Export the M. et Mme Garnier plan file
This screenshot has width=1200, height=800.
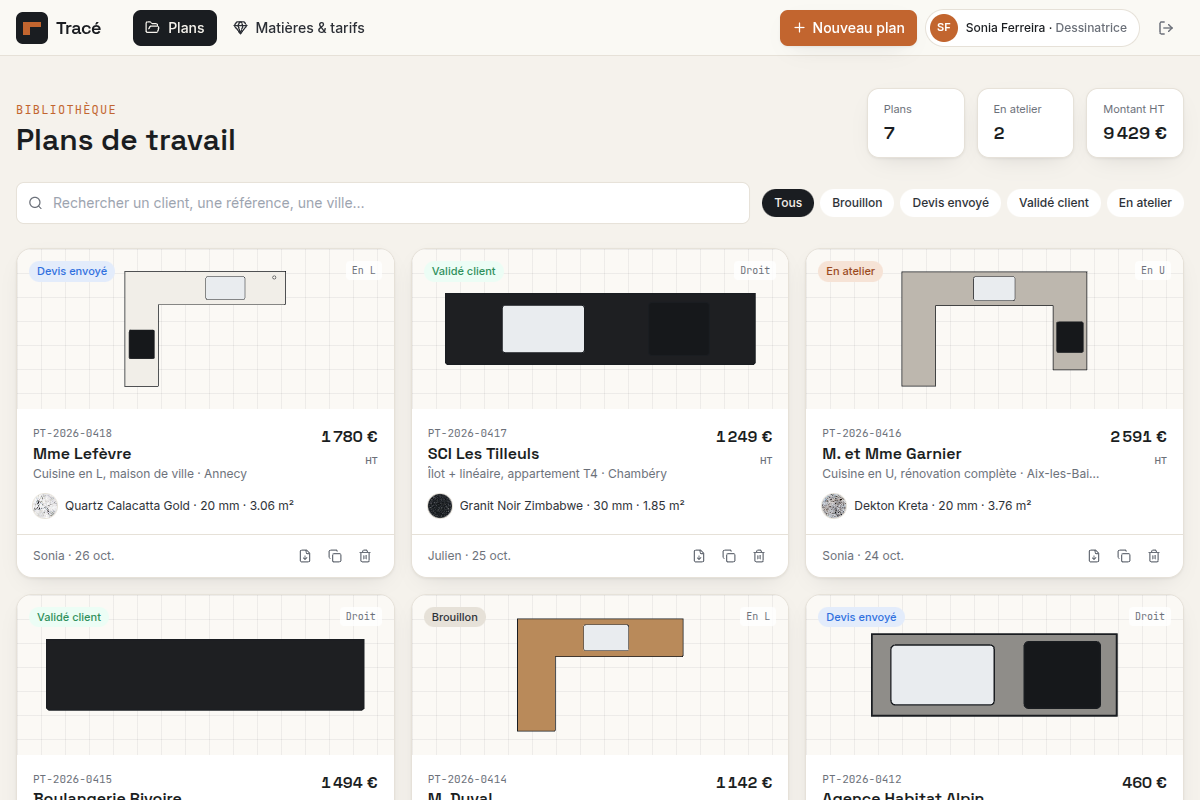pos(1094,556)
